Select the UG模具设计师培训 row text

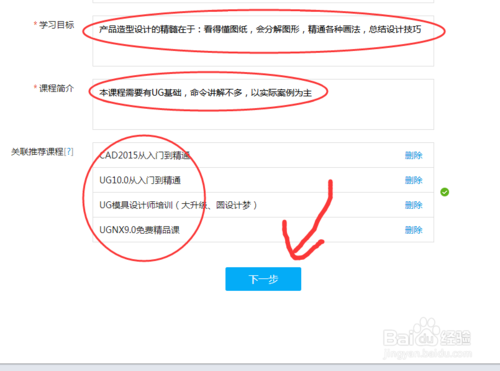[x=178, y=205]
